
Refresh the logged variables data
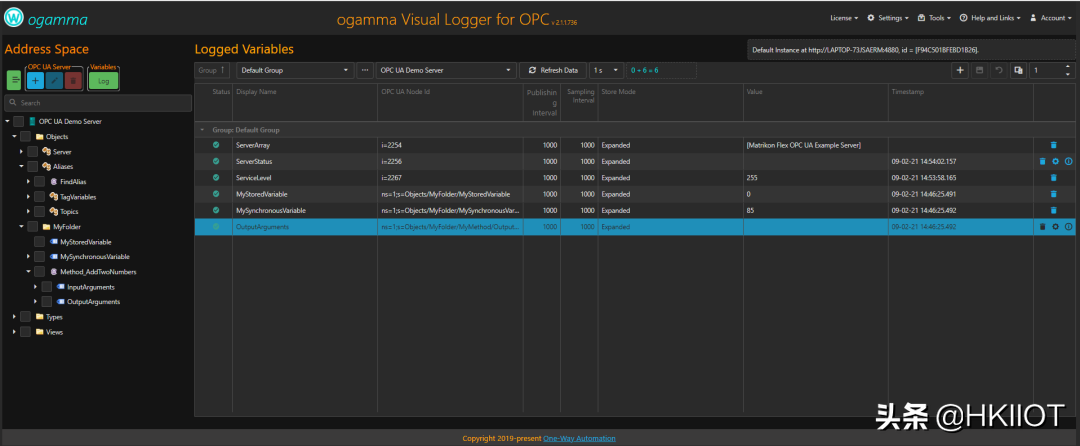[x=553, y=70]
